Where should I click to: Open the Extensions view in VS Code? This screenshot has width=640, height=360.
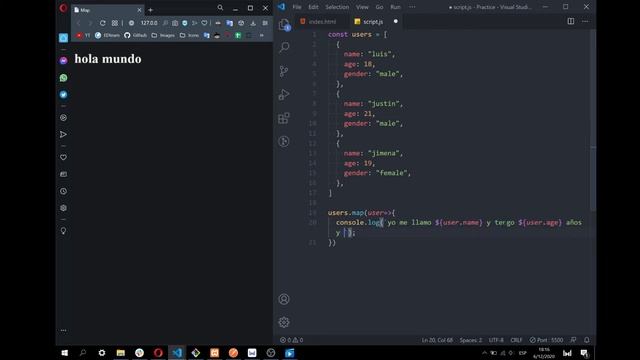click(284, 118)
